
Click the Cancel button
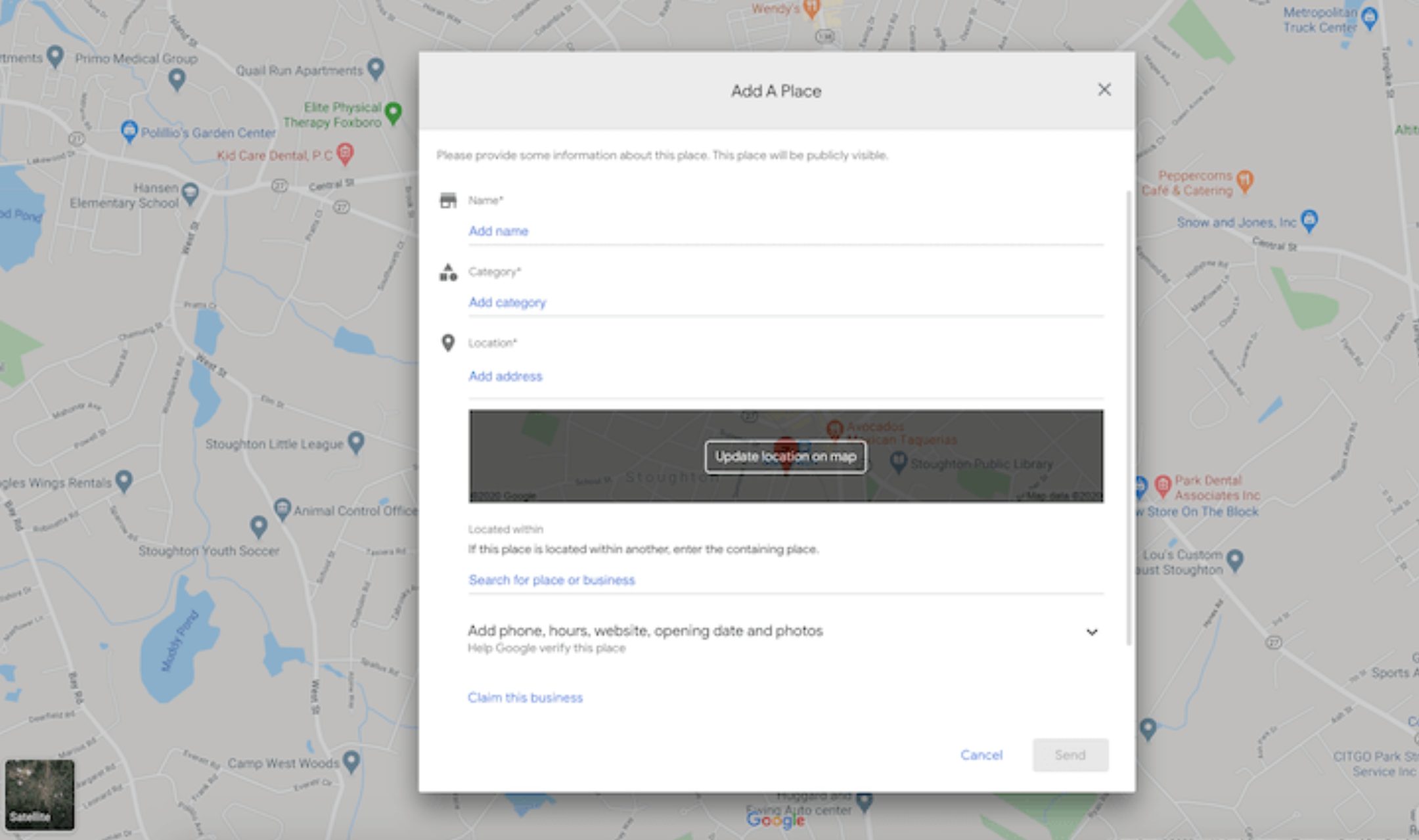pyautogui.click(x=981, y=755)
